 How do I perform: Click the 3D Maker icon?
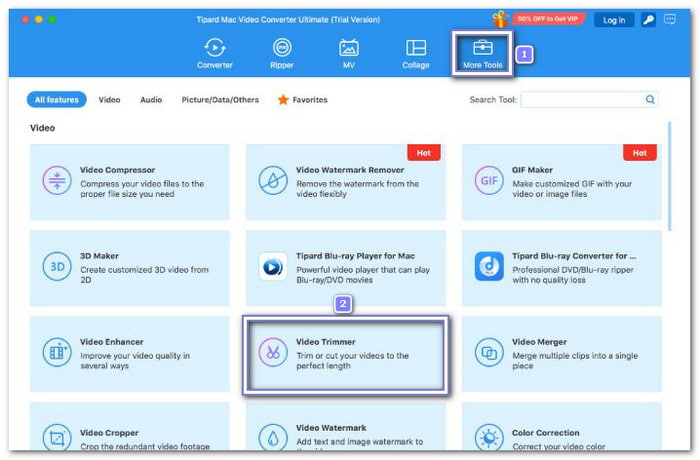pos(57,266)
